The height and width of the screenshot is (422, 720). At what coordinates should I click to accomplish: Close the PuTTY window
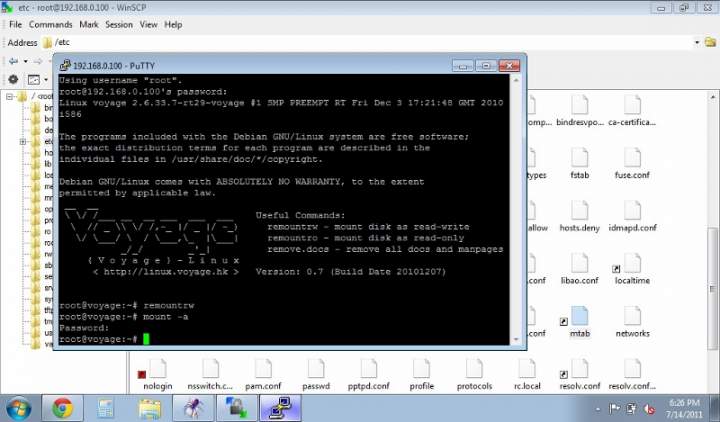pos(509,66)
